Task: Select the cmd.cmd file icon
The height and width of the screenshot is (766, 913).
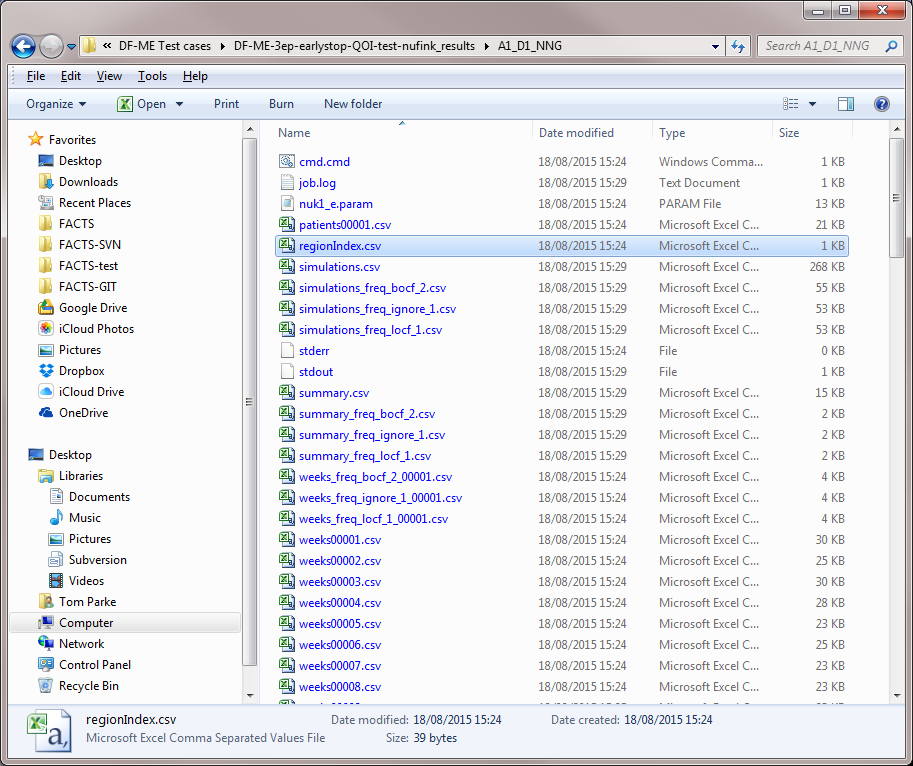Action: (286, 162)
